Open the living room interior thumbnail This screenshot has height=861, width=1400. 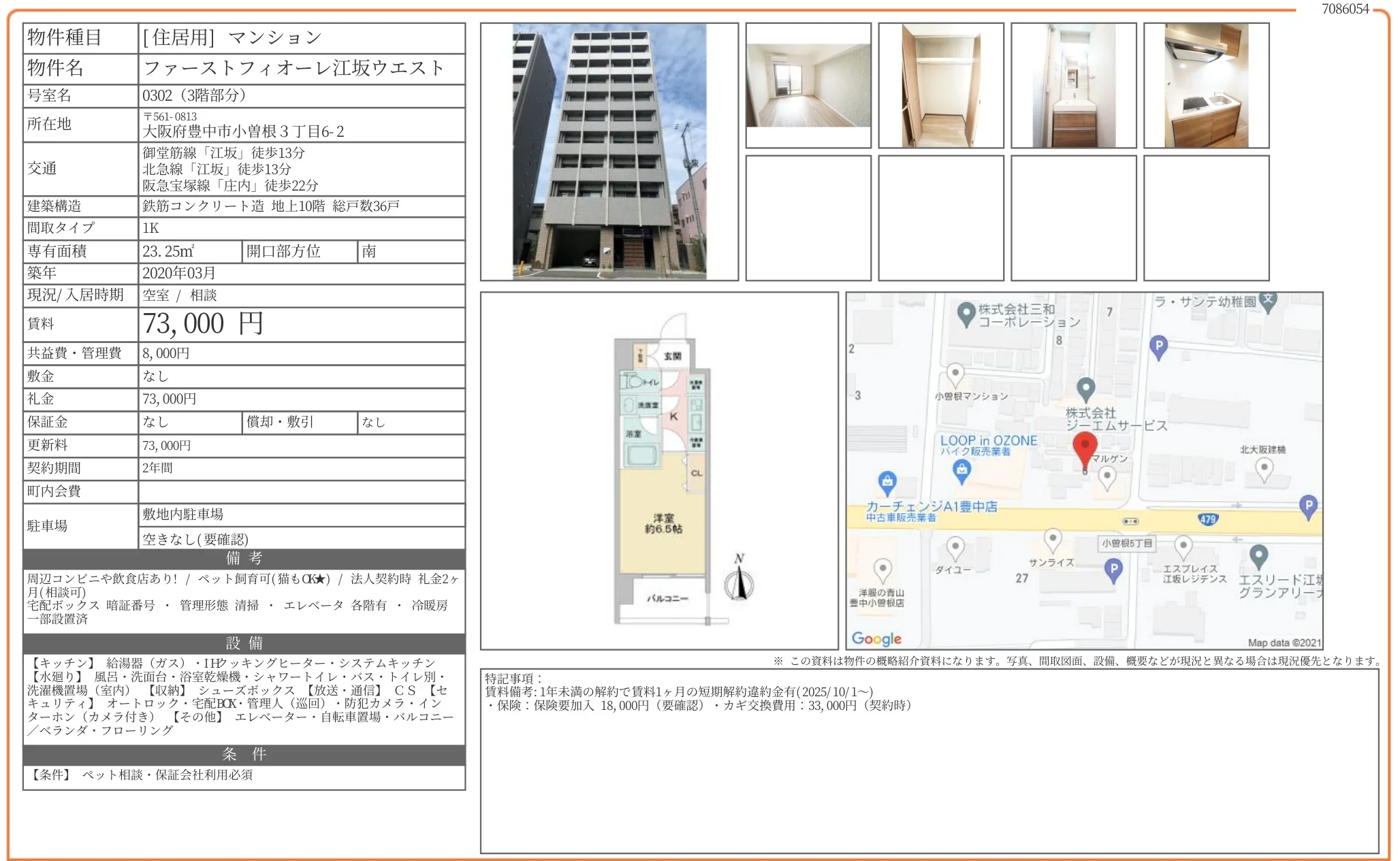[x=808, y=86]
